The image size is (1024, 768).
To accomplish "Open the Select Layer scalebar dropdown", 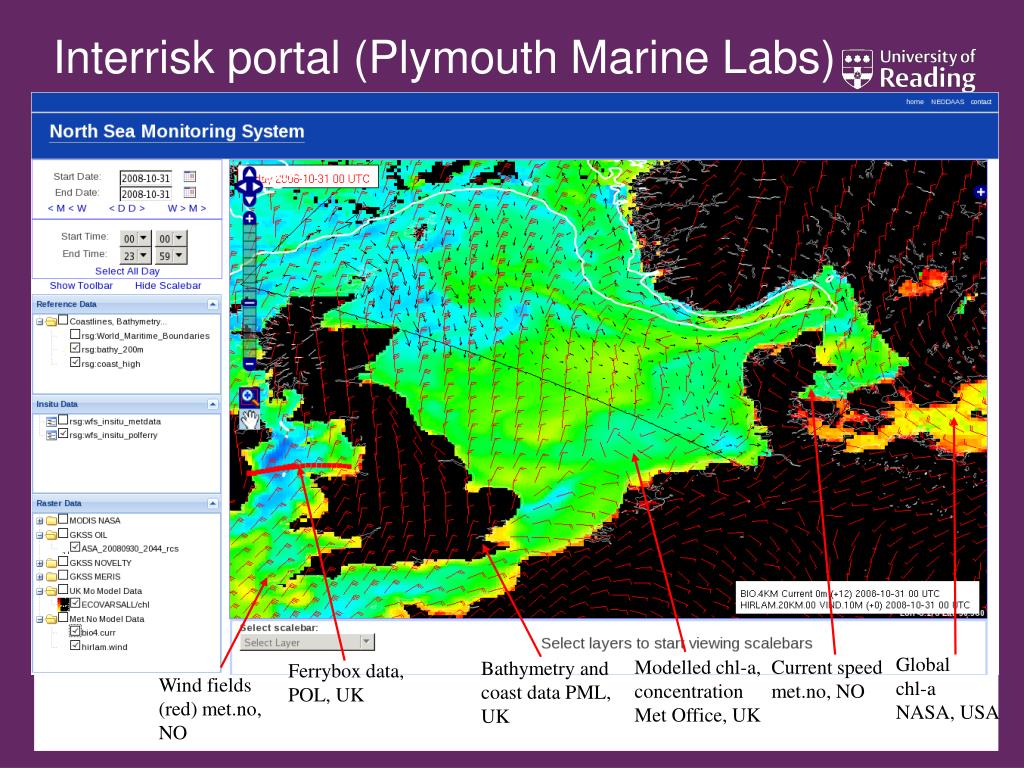I will tap(307, 643).
